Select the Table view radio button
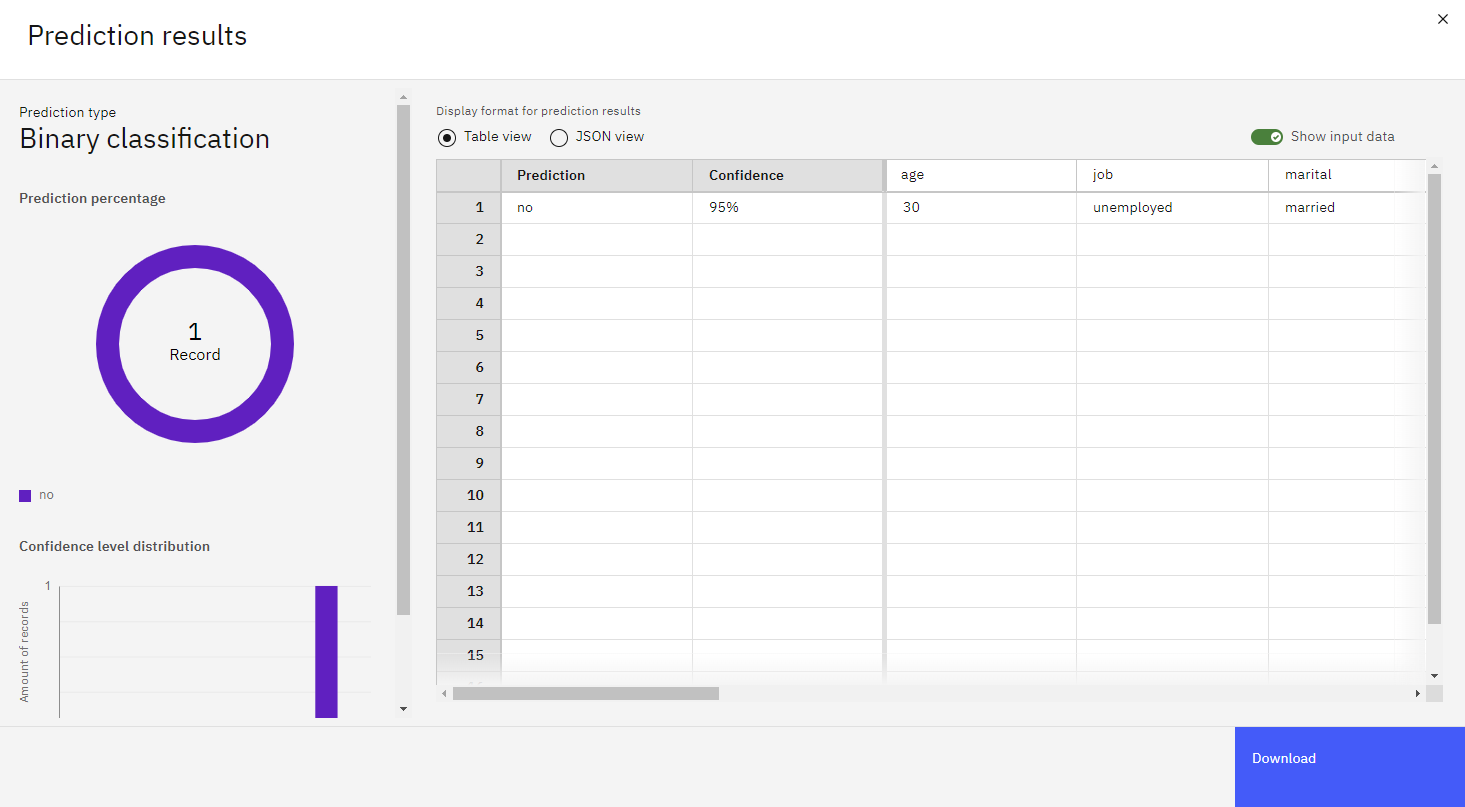 tap(447, 137)
